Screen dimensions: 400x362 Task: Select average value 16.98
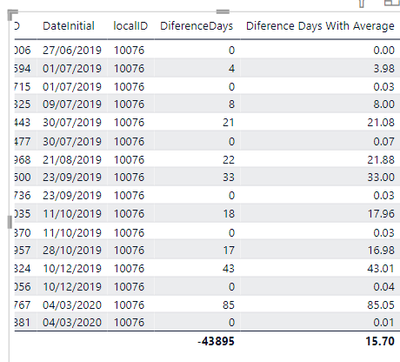pos(381,250)
